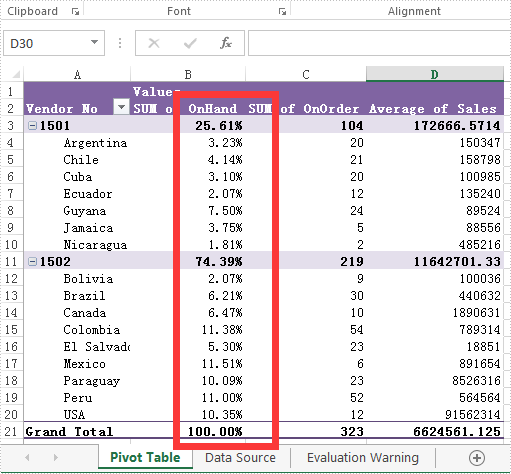Click the 100.00% grand total cell
Screen dimensions: 511x474
pyautogui.click(x=188, y=432)
